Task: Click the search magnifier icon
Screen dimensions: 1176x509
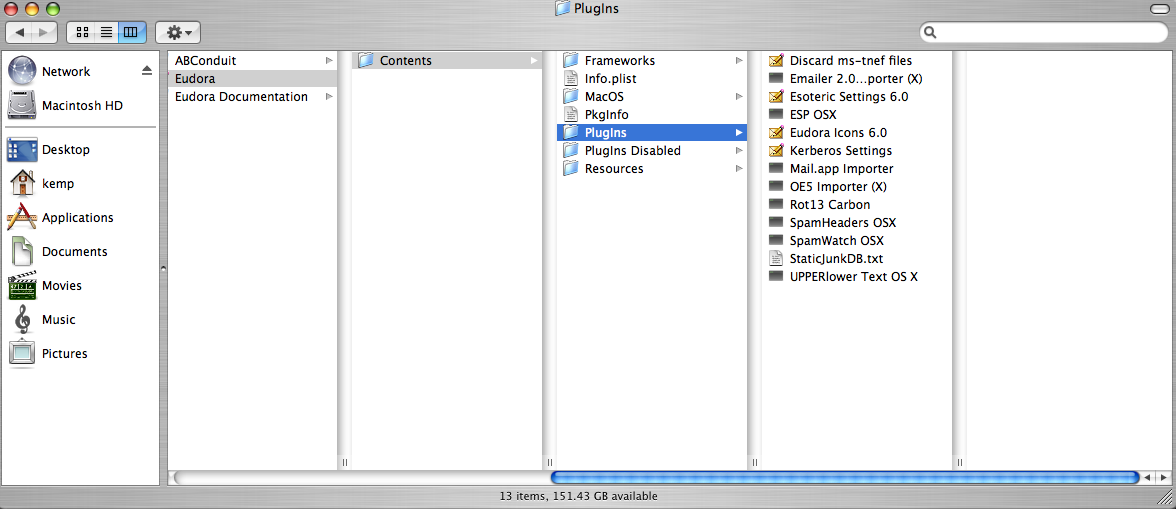Action: pos(931,32)
